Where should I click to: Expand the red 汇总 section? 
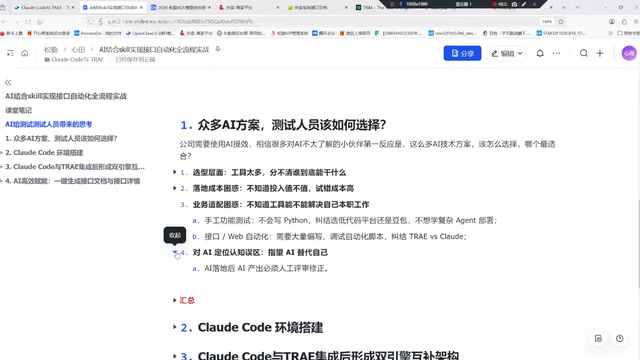click(x=175, y=300)
